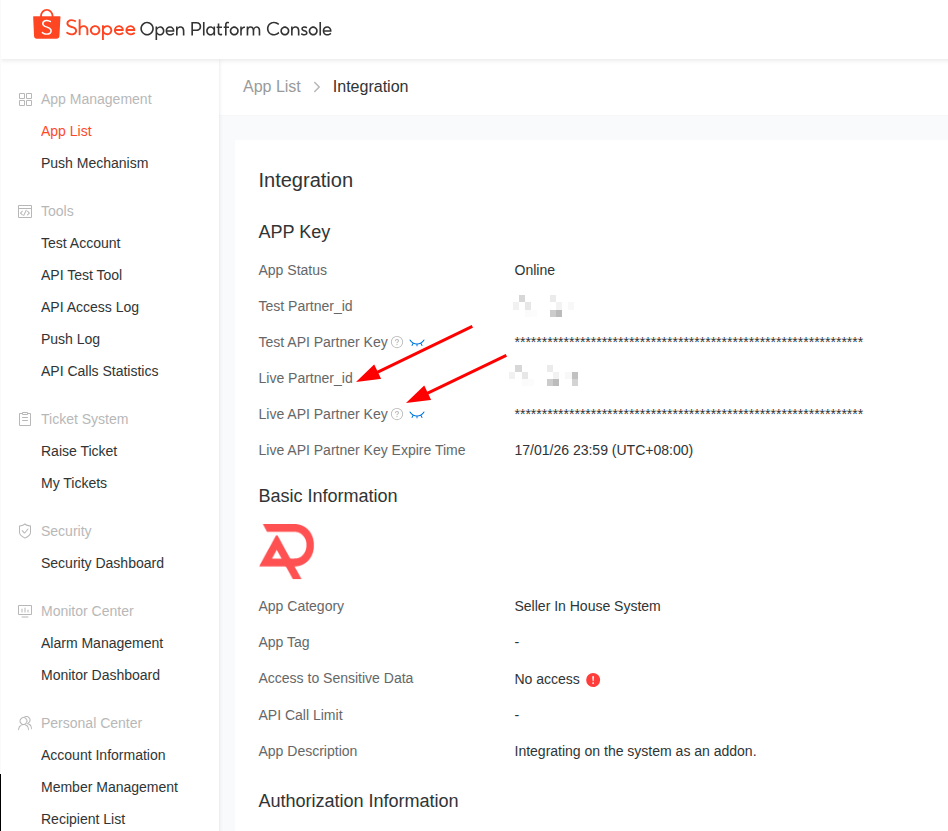This screenshot has width=948, height=831.
Task: Click the Monitor Center section icon
Action: click(x=25, y=612)
